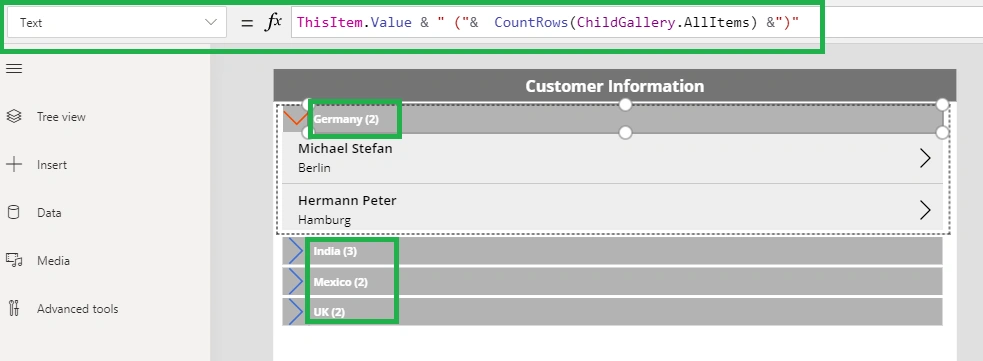Click the Michael Stefan name
The image size is (983, 361).
345,149
